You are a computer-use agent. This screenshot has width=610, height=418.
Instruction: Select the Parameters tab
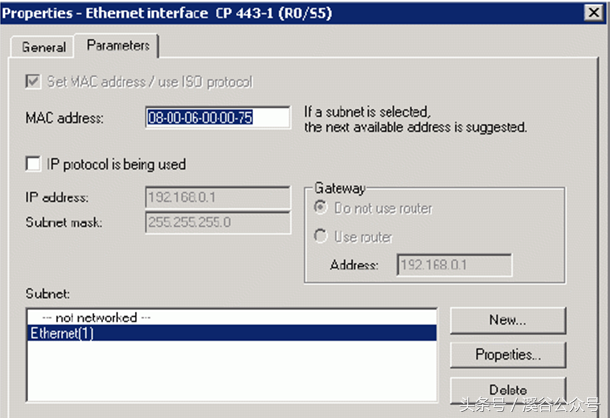(117, 45)
